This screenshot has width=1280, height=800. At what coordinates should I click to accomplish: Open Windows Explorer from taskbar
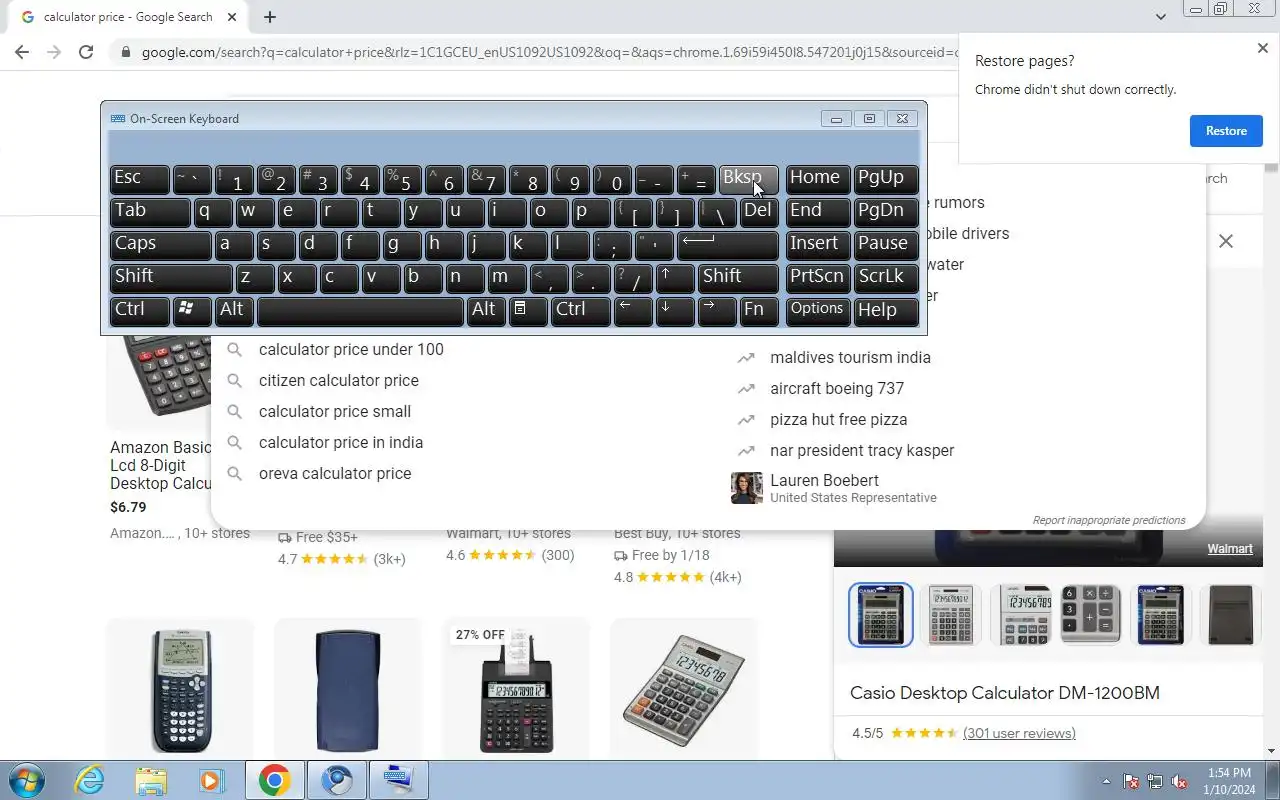[151, 780]
